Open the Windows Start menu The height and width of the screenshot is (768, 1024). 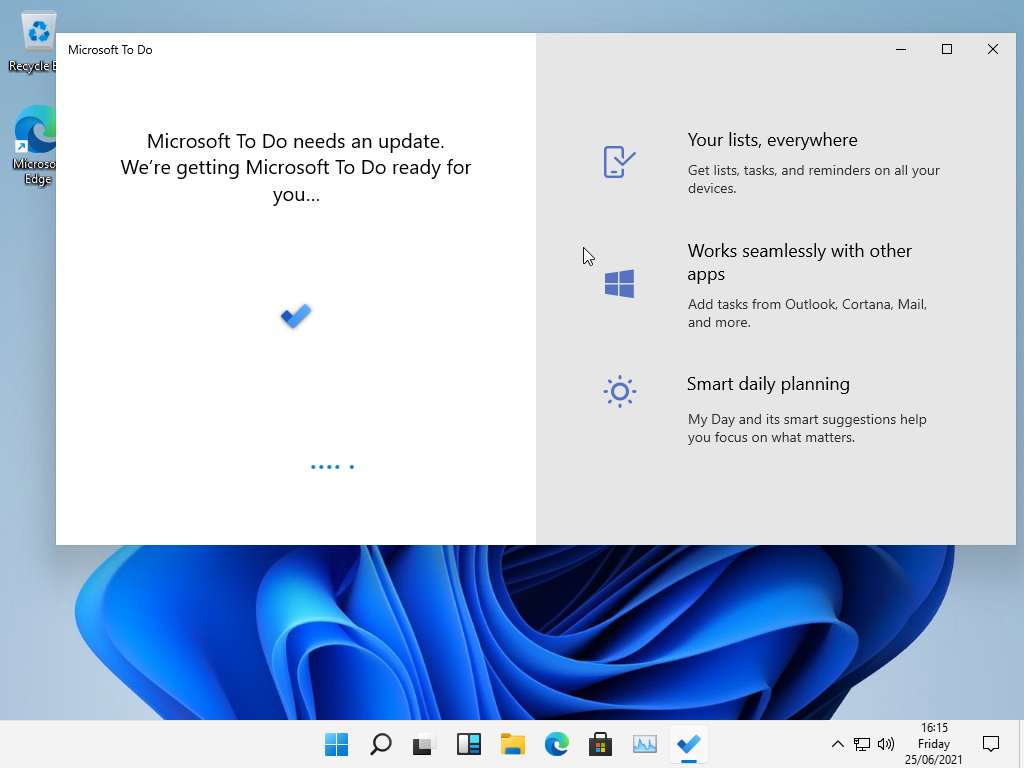336,744
